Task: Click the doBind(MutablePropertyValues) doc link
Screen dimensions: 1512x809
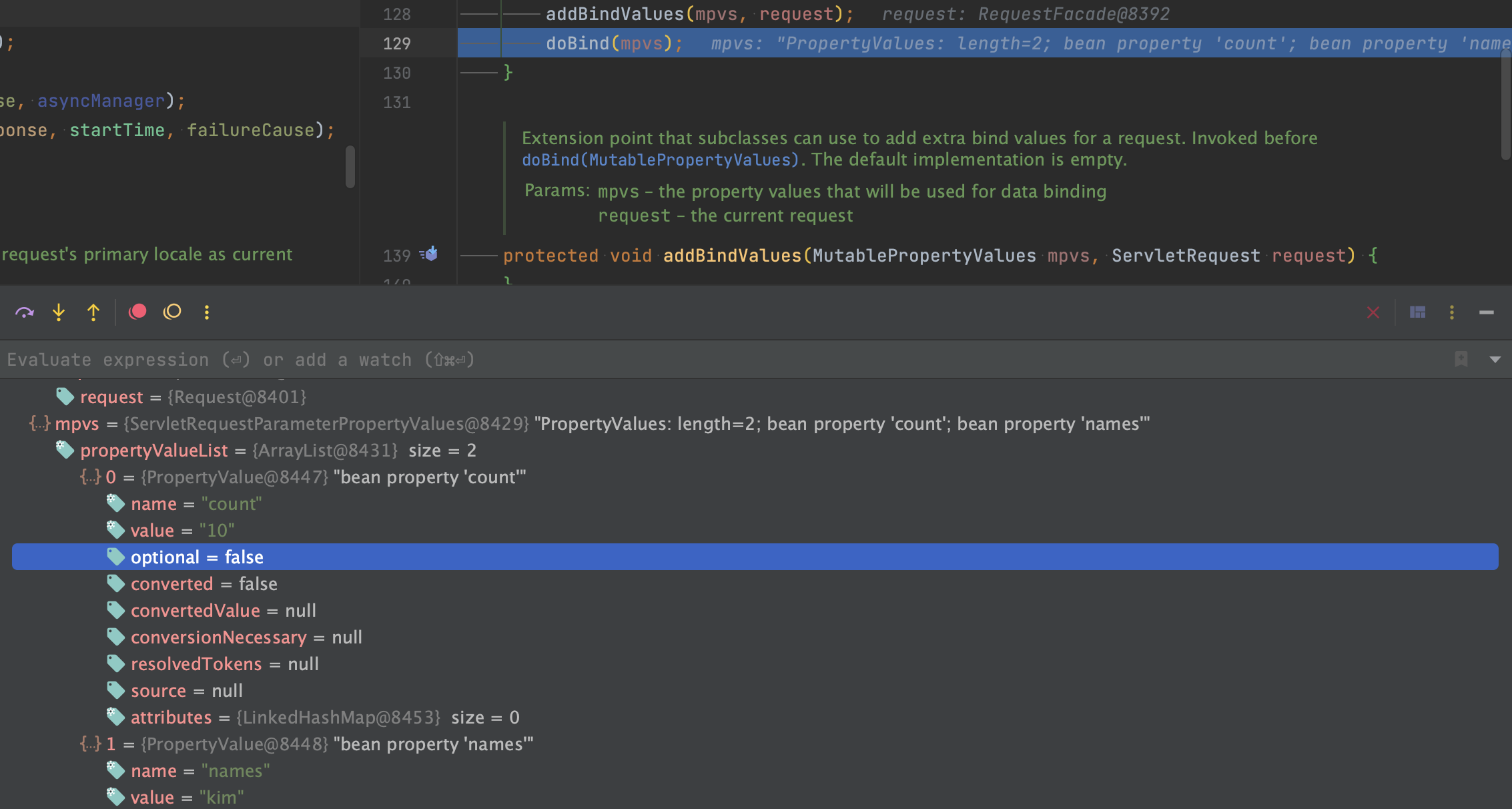Action: 660,160
